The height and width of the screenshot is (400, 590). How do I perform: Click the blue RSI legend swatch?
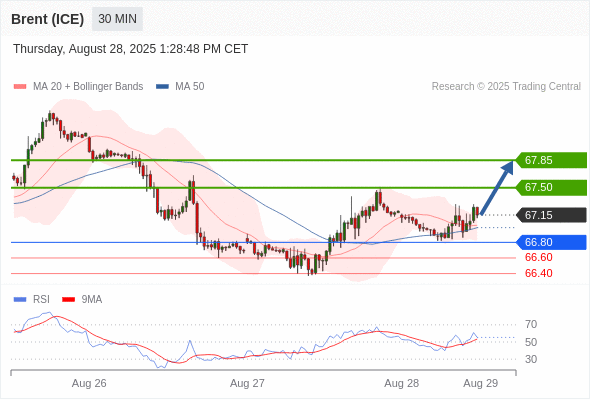(20, 300)
